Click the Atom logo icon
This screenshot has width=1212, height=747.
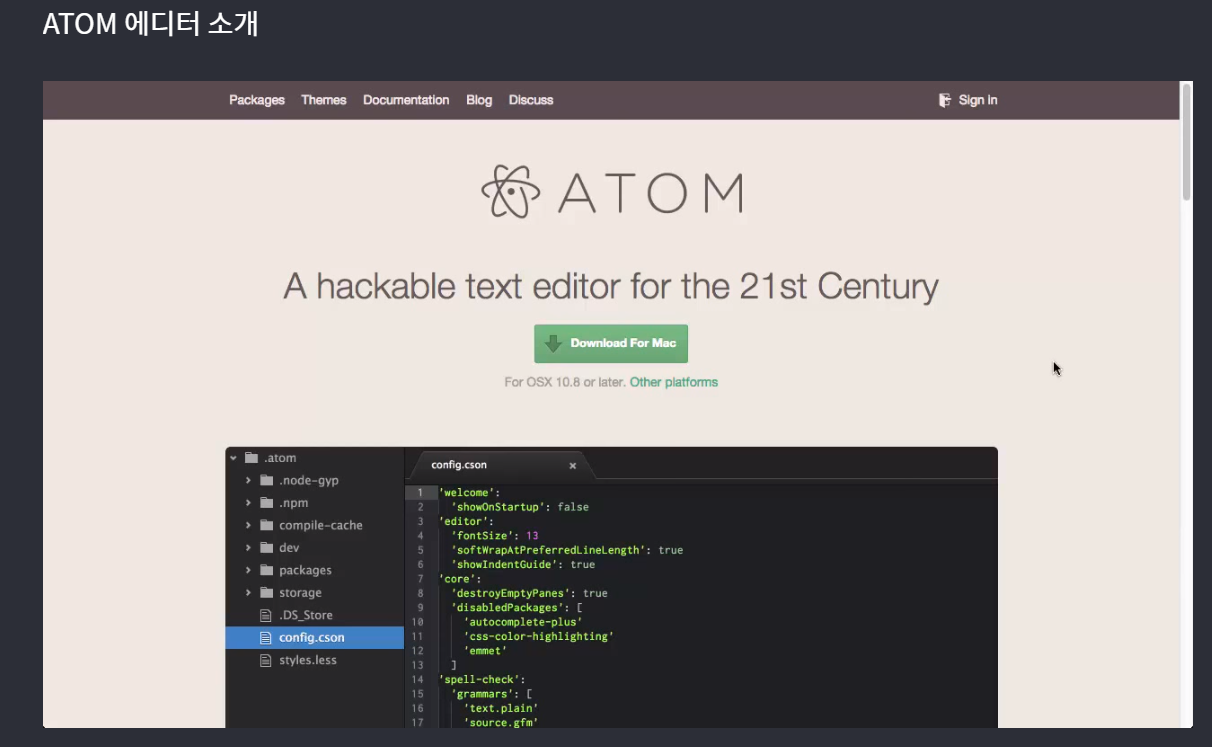tap(510, 192)
